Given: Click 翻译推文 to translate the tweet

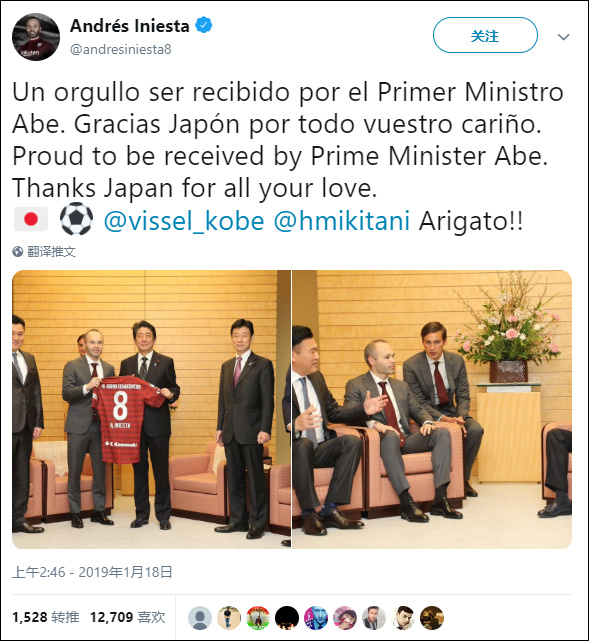Looking at the screenshot, I should click(51, 251).
